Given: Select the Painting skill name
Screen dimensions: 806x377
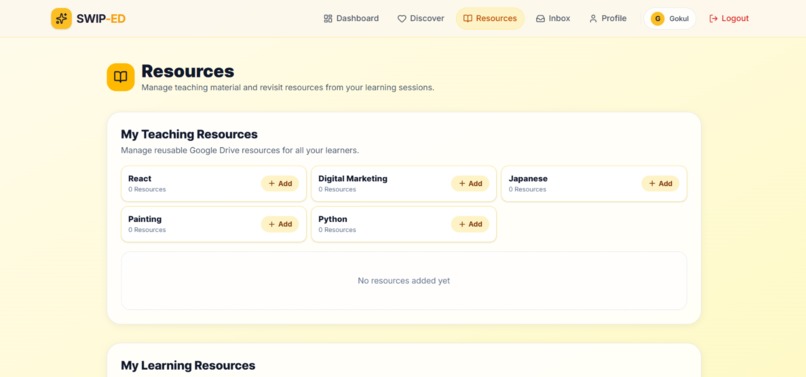Looking at the screenshot, I should (145, 219).
